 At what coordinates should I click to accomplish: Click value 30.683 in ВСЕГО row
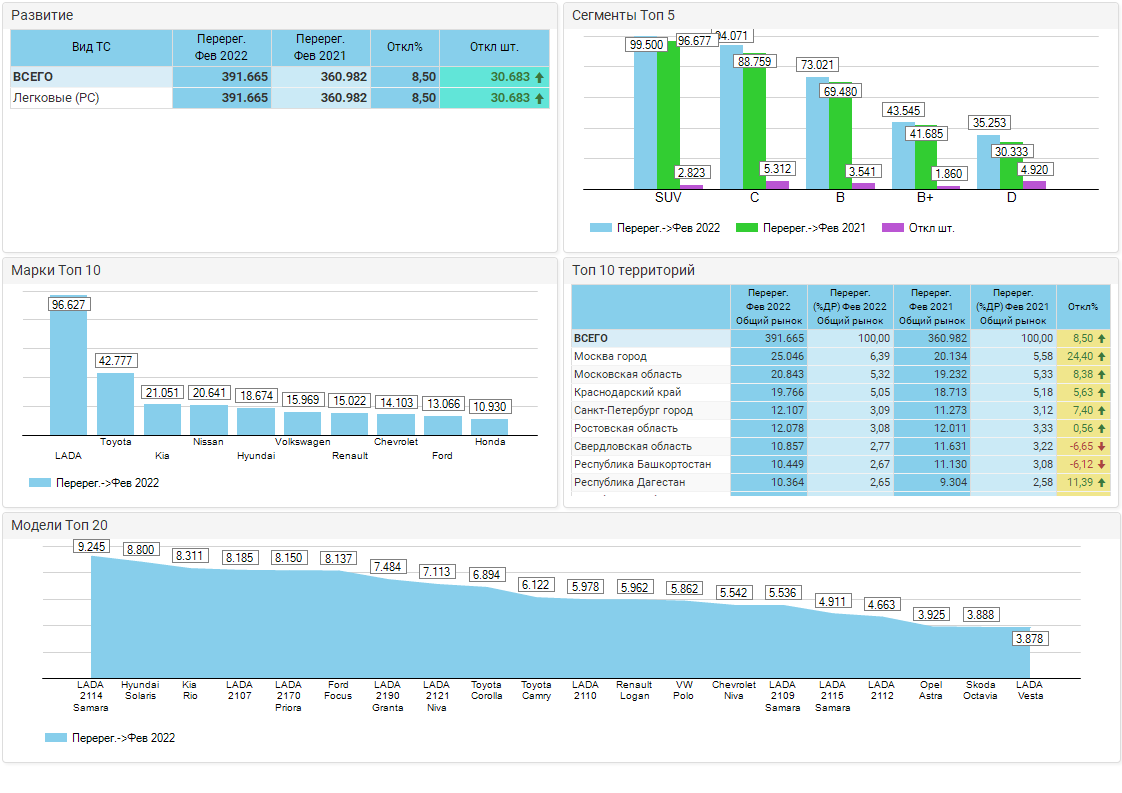(510, 77)
